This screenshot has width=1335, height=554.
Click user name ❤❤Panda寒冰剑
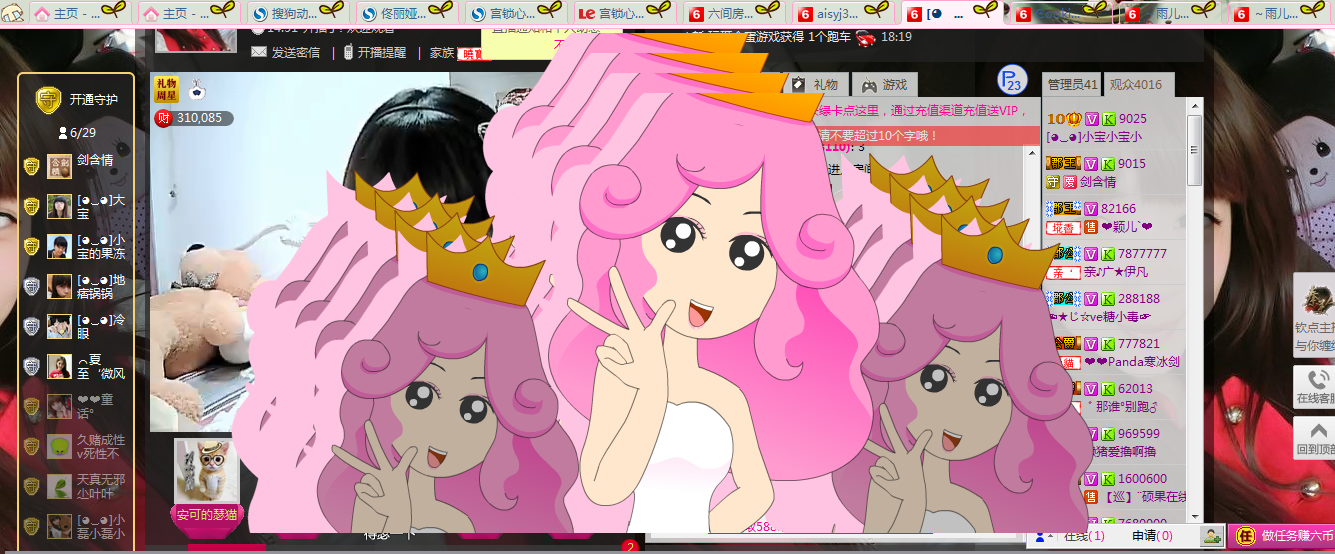[1132, 362]
